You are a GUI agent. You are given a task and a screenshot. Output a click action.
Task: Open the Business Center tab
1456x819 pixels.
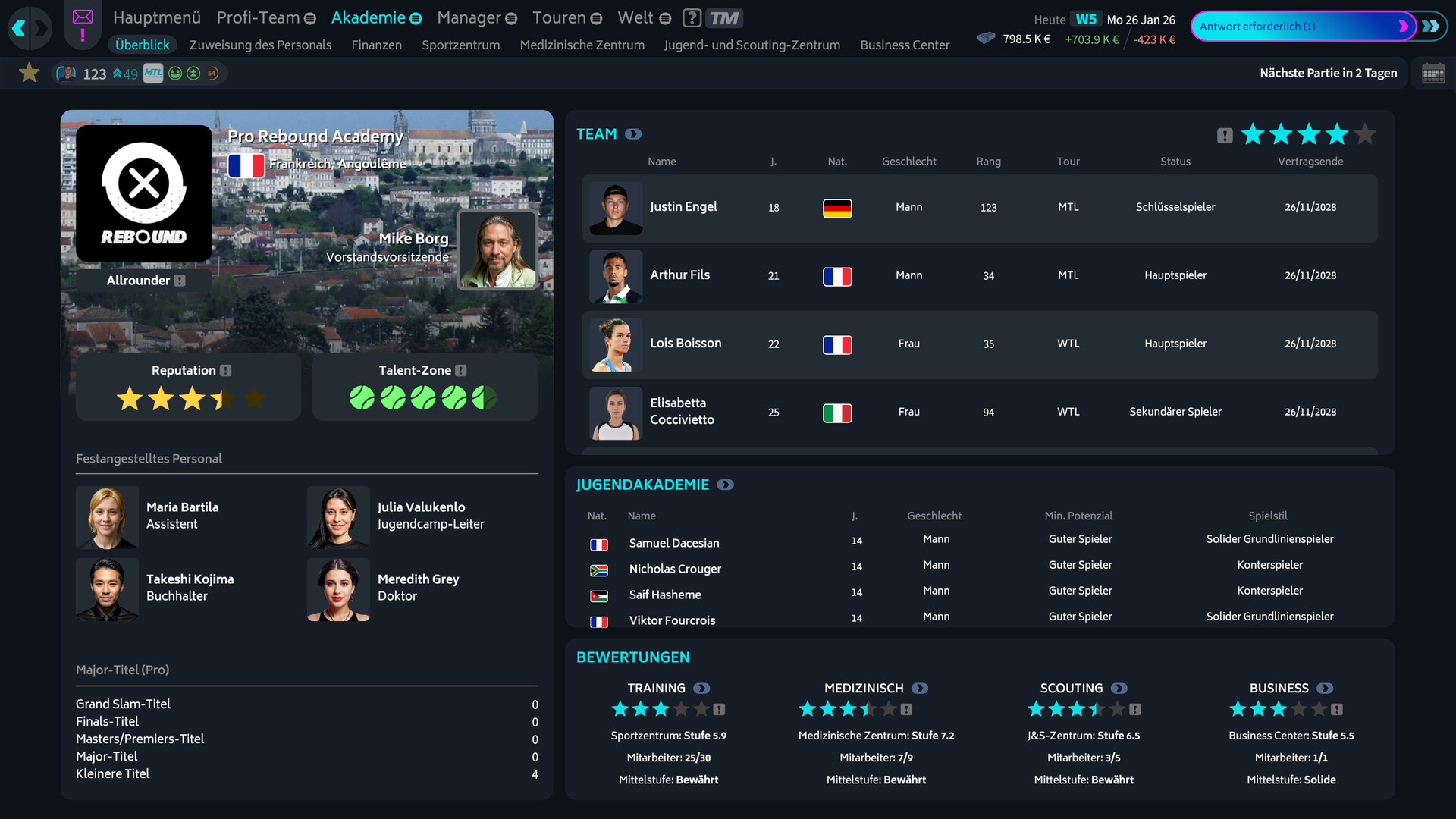pyautogui.click(x=905, y=45)
